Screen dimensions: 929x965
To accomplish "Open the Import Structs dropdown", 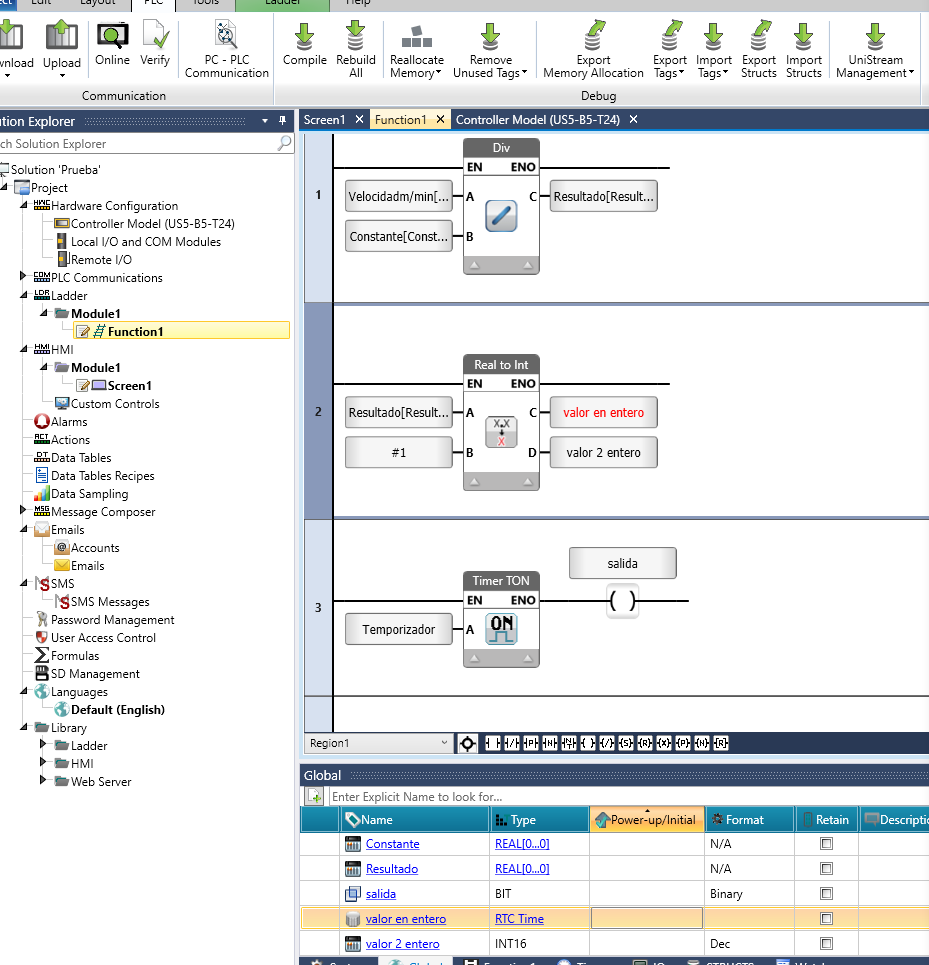I will click(803, 47).
